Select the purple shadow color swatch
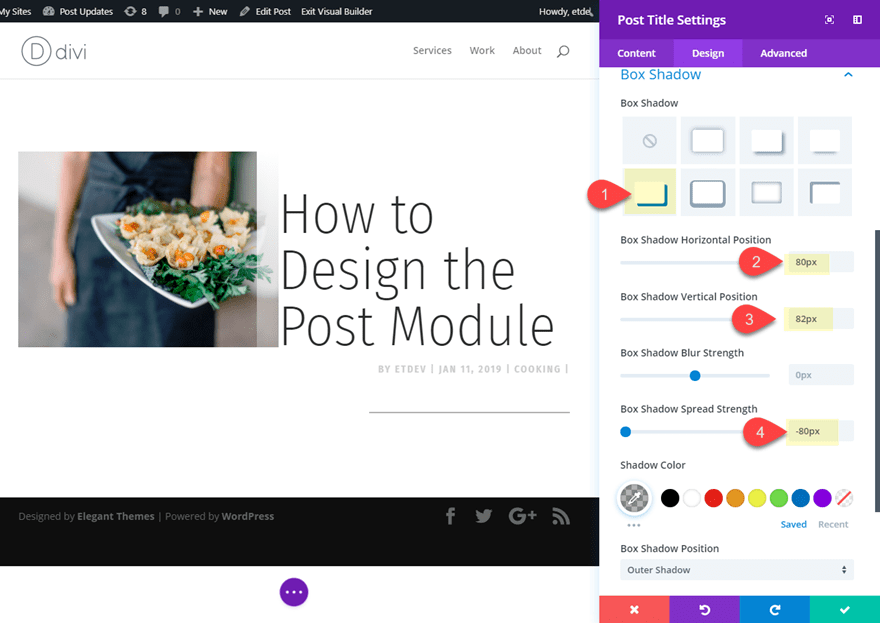 [x=820, y=497]
